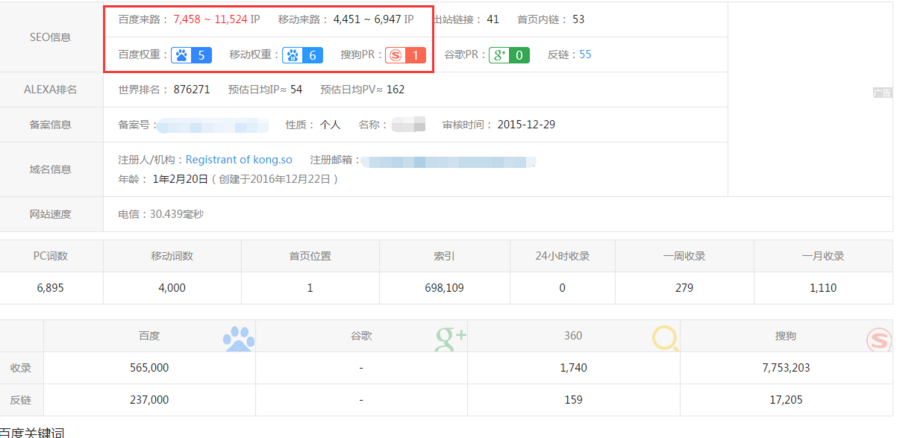
Task: Click the 反链 row label in bottom table
Action: pyautogui.click(x=21, y=400)
